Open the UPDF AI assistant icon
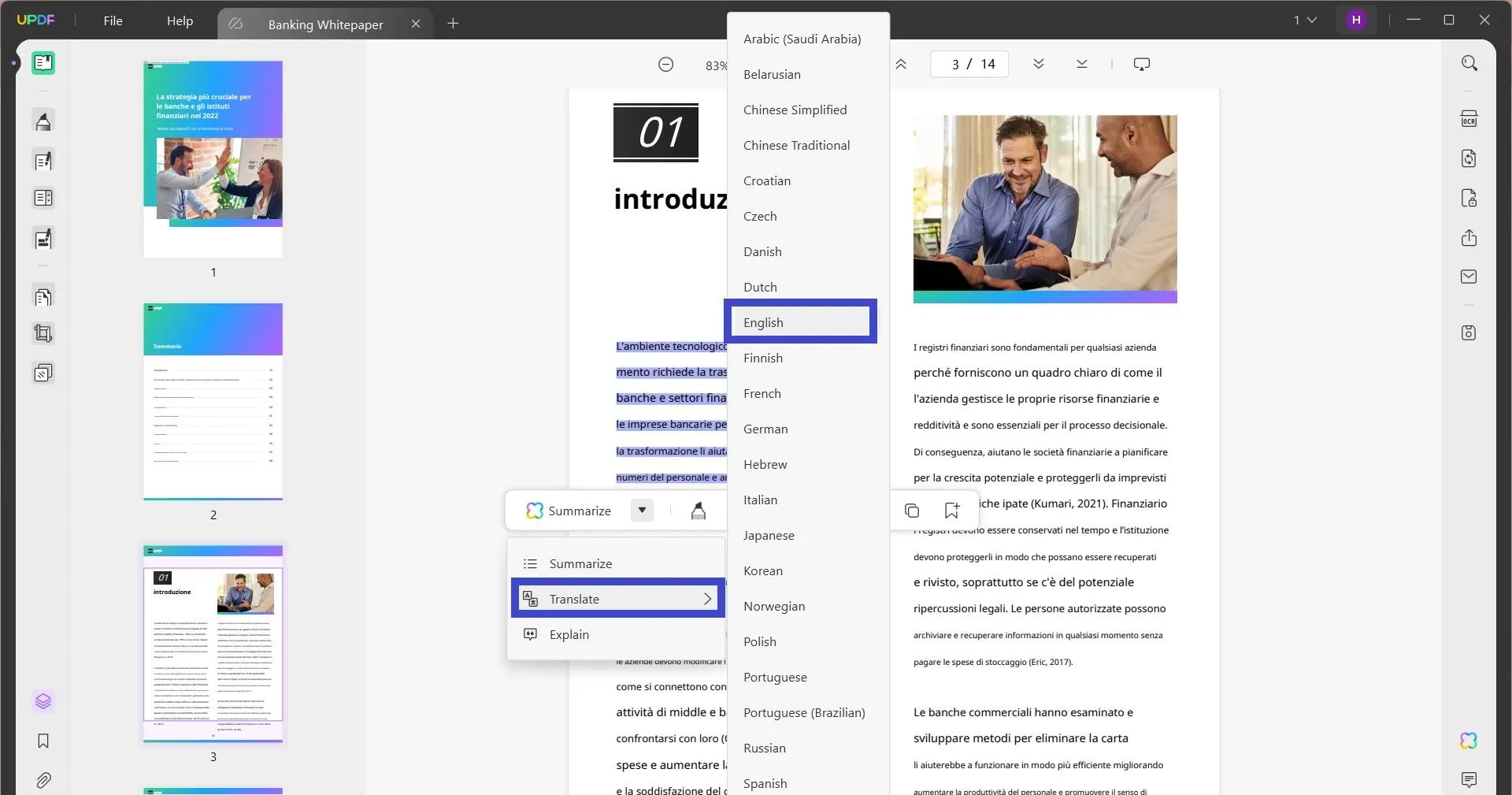 coord(1469,741)
